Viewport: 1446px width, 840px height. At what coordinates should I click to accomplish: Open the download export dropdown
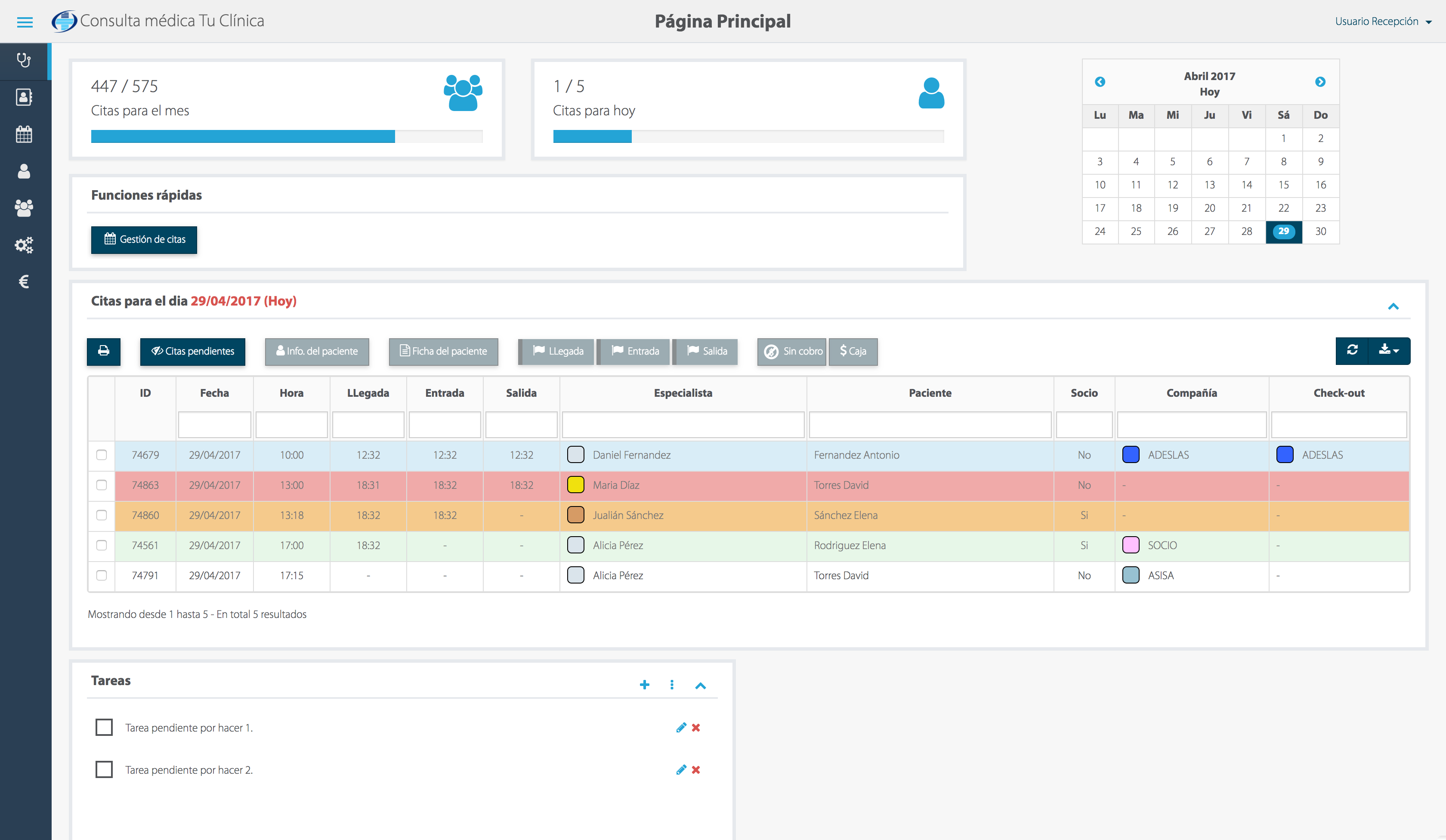1389,351
